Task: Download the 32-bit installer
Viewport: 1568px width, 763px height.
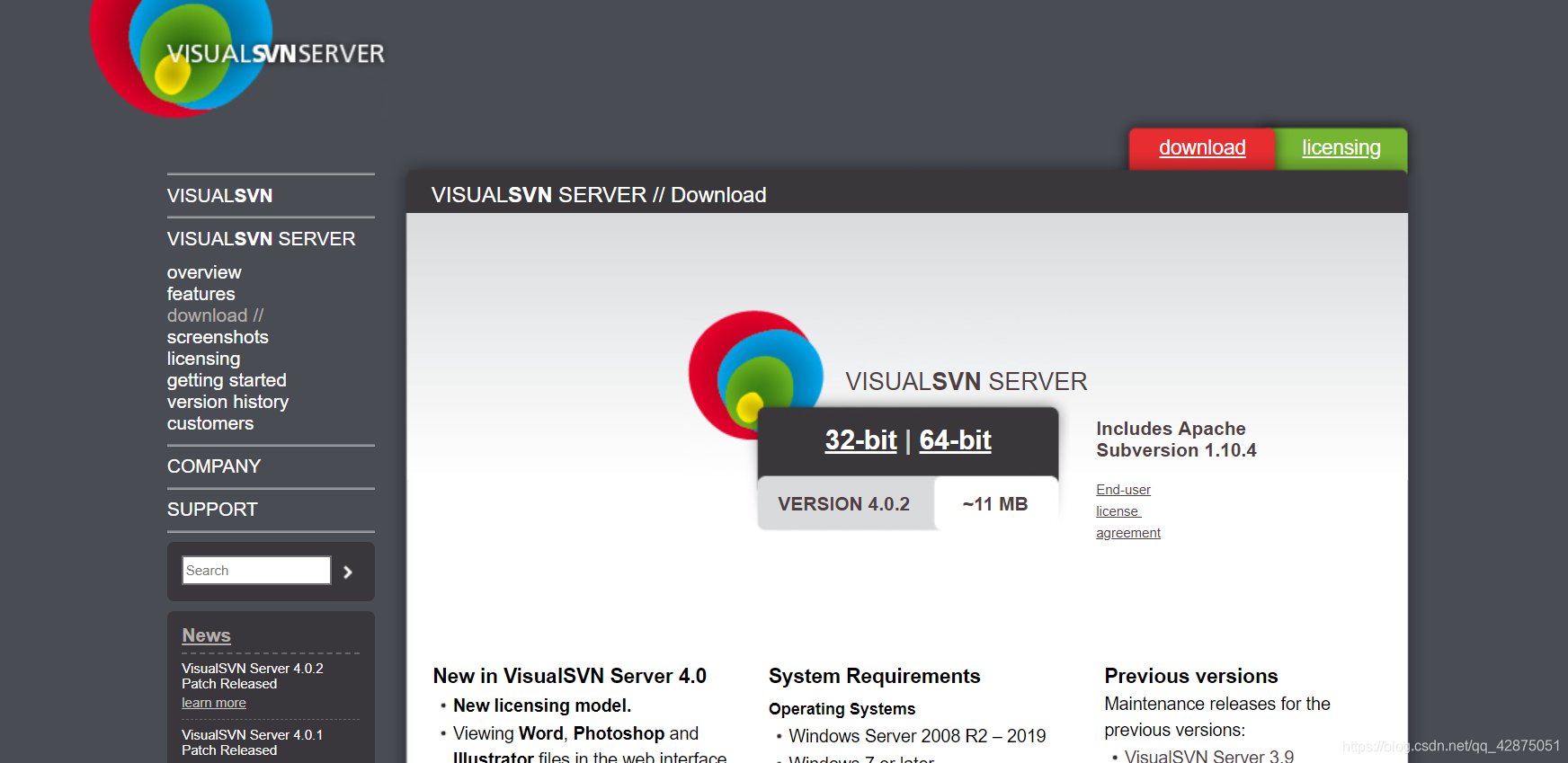Action: click(x=860, y=440)
